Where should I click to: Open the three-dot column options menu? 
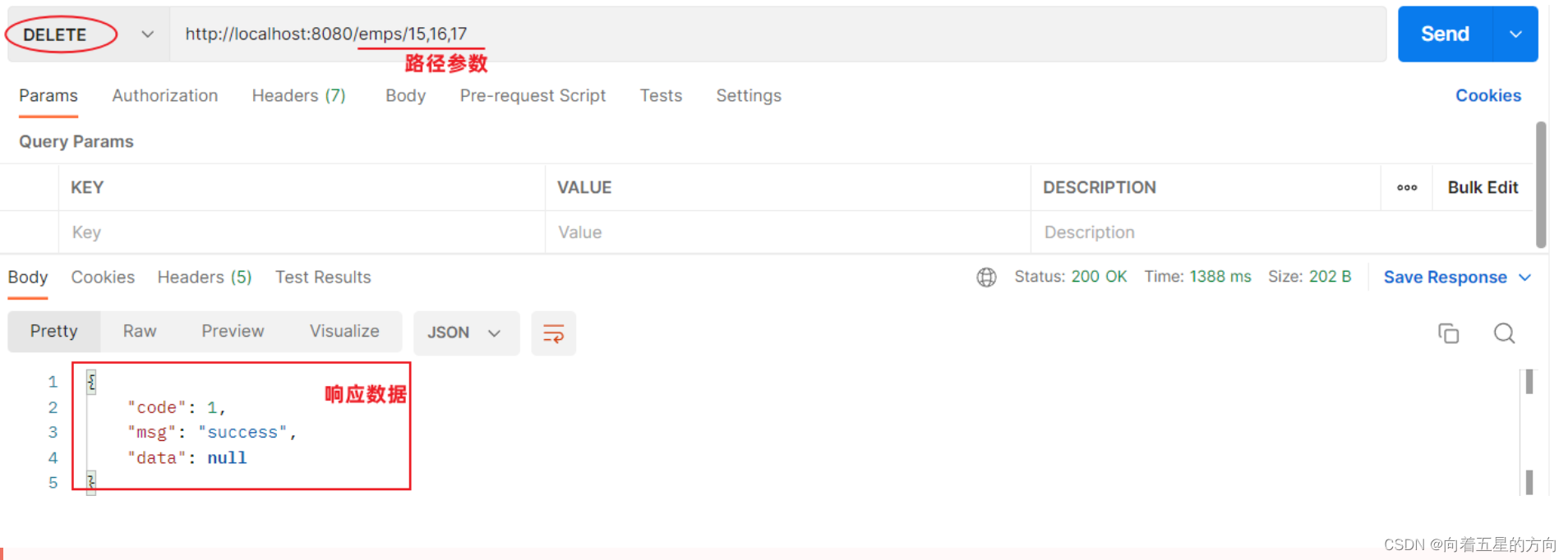pyautogui.click(x=1407, y=188)
